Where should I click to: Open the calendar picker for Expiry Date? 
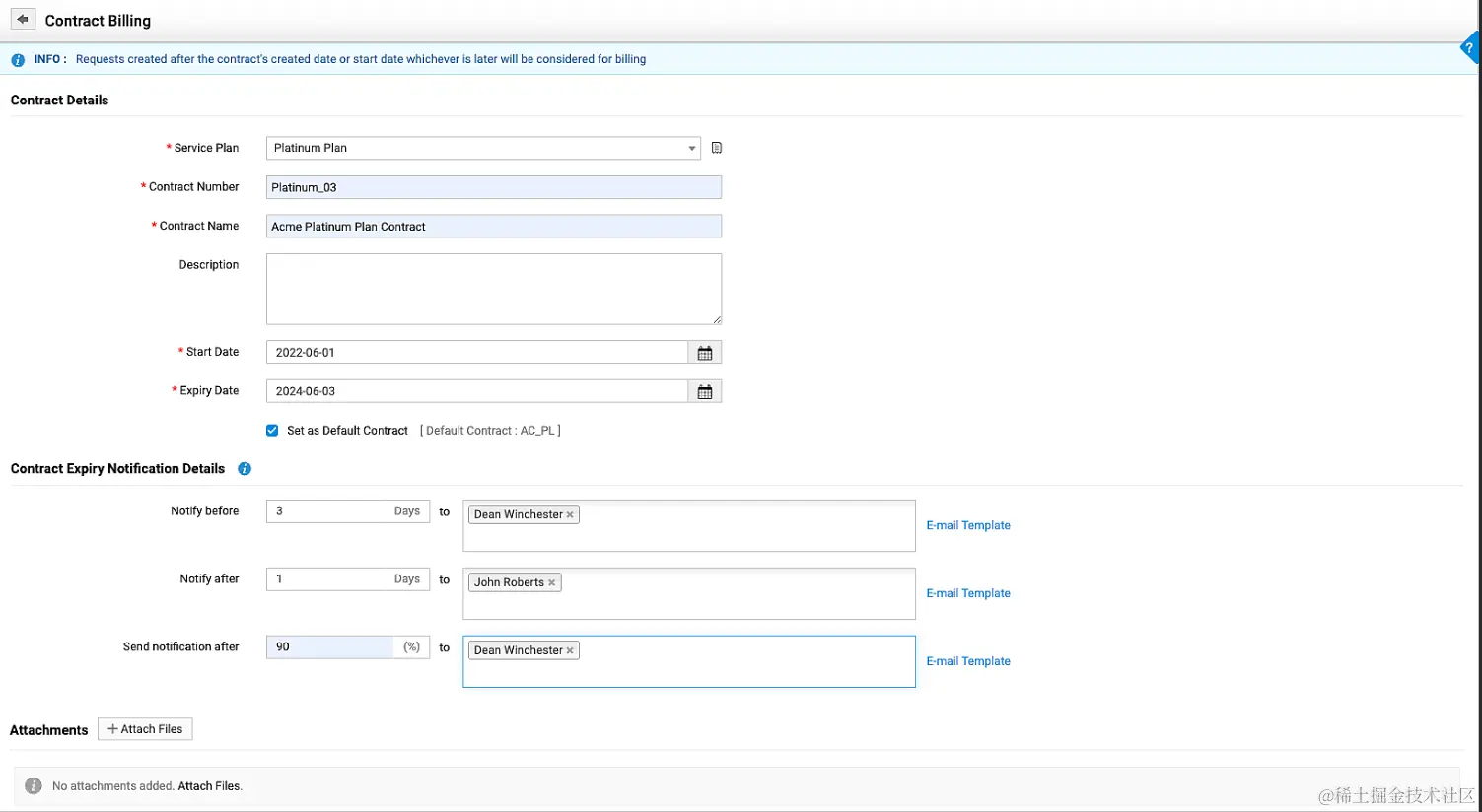pos(705,390)
